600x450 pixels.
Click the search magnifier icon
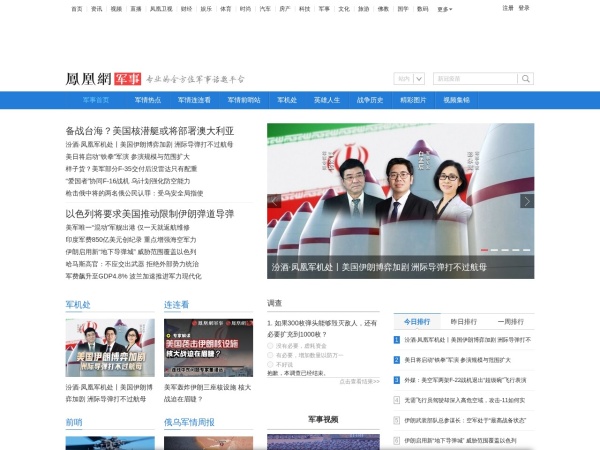[526, 78]
